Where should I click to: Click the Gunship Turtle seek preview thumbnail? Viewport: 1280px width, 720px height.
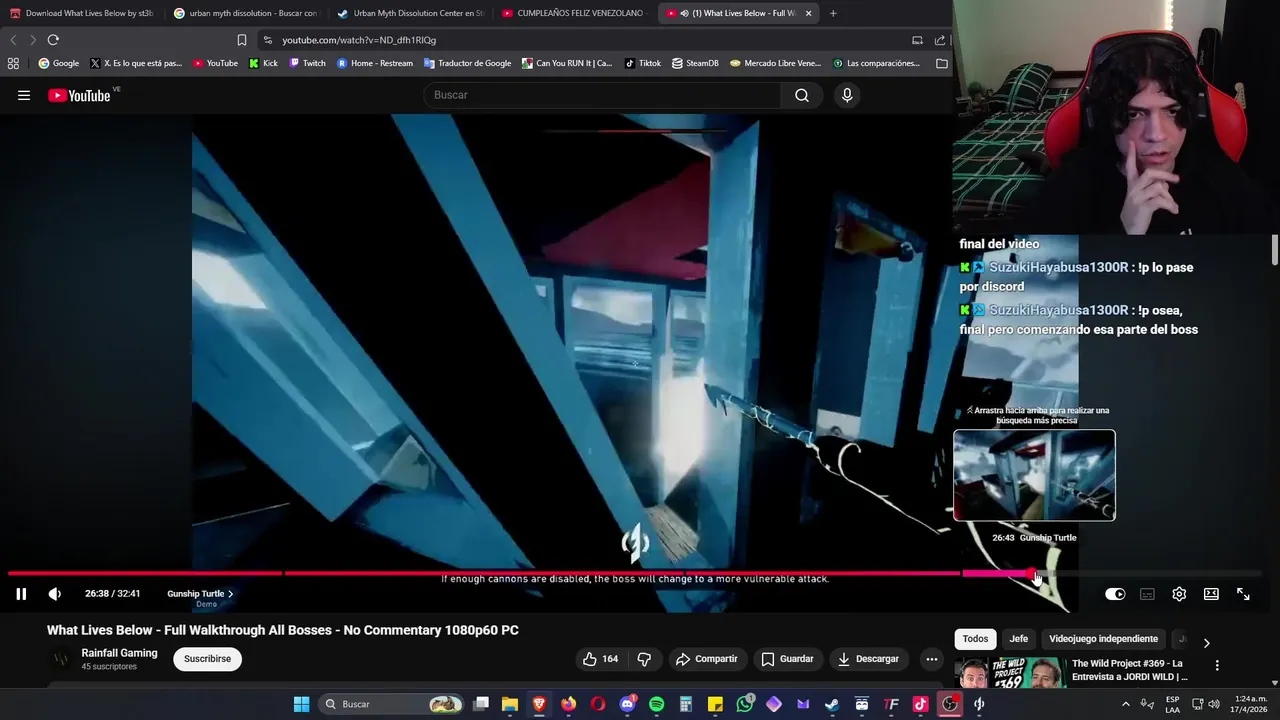tap(1034, 475)
